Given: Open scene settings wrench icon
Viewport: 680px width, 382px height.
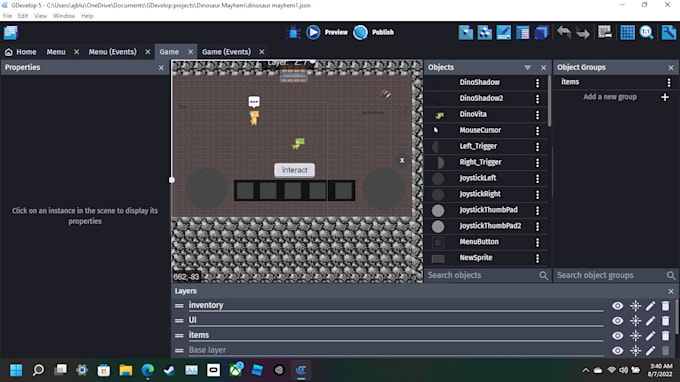Looking at the screenshot, I should click(668, 33).
